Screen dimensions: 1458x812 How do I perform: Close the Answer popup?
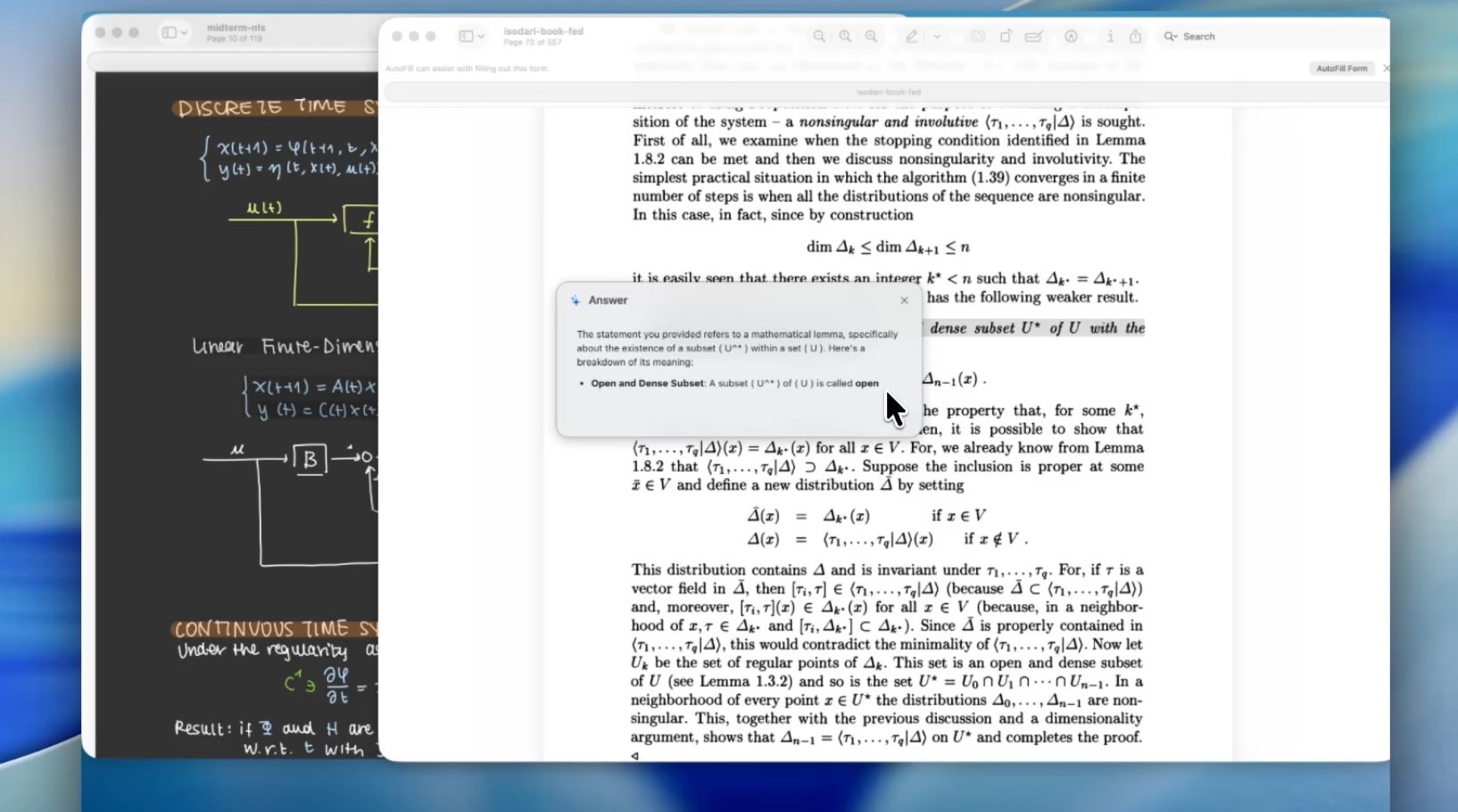904,301
